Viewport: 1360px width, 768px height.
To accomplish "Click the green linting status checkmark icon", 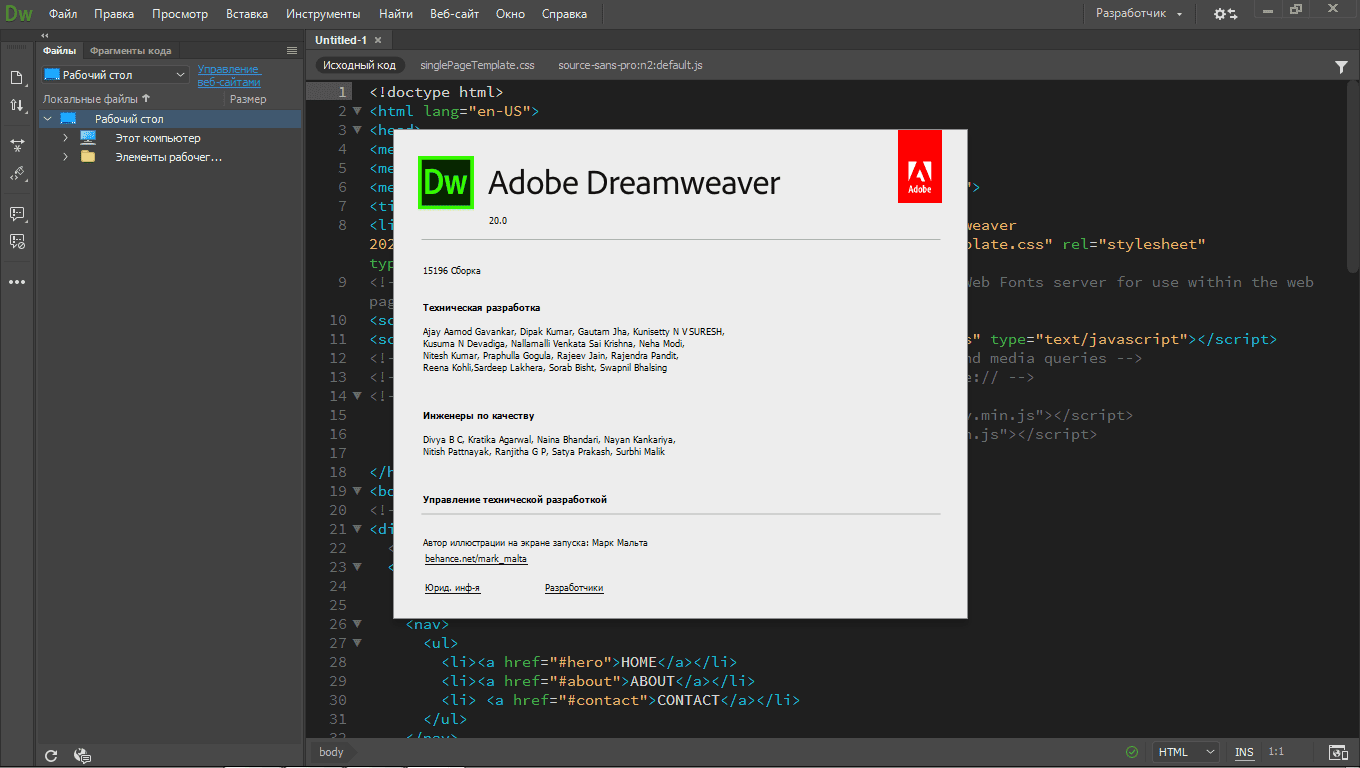I will tap(1132, 752).
